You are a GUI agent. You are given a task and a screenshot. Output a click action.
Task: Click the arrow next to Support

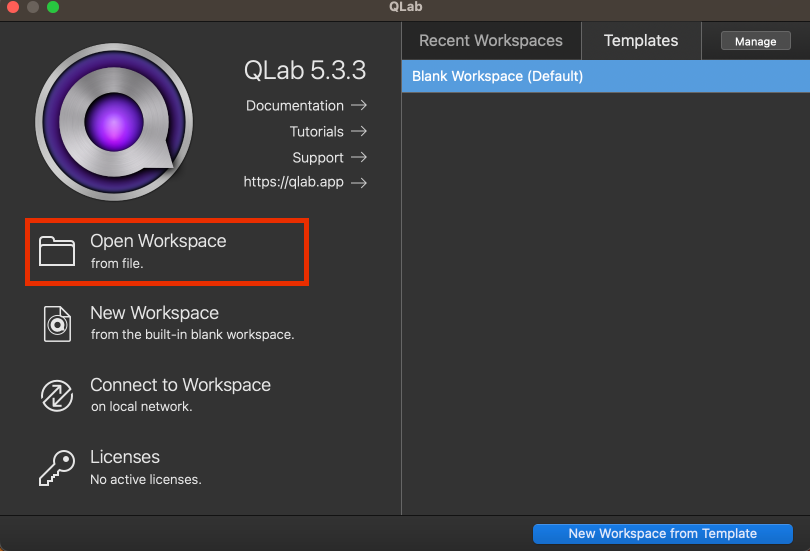point(359,157)
